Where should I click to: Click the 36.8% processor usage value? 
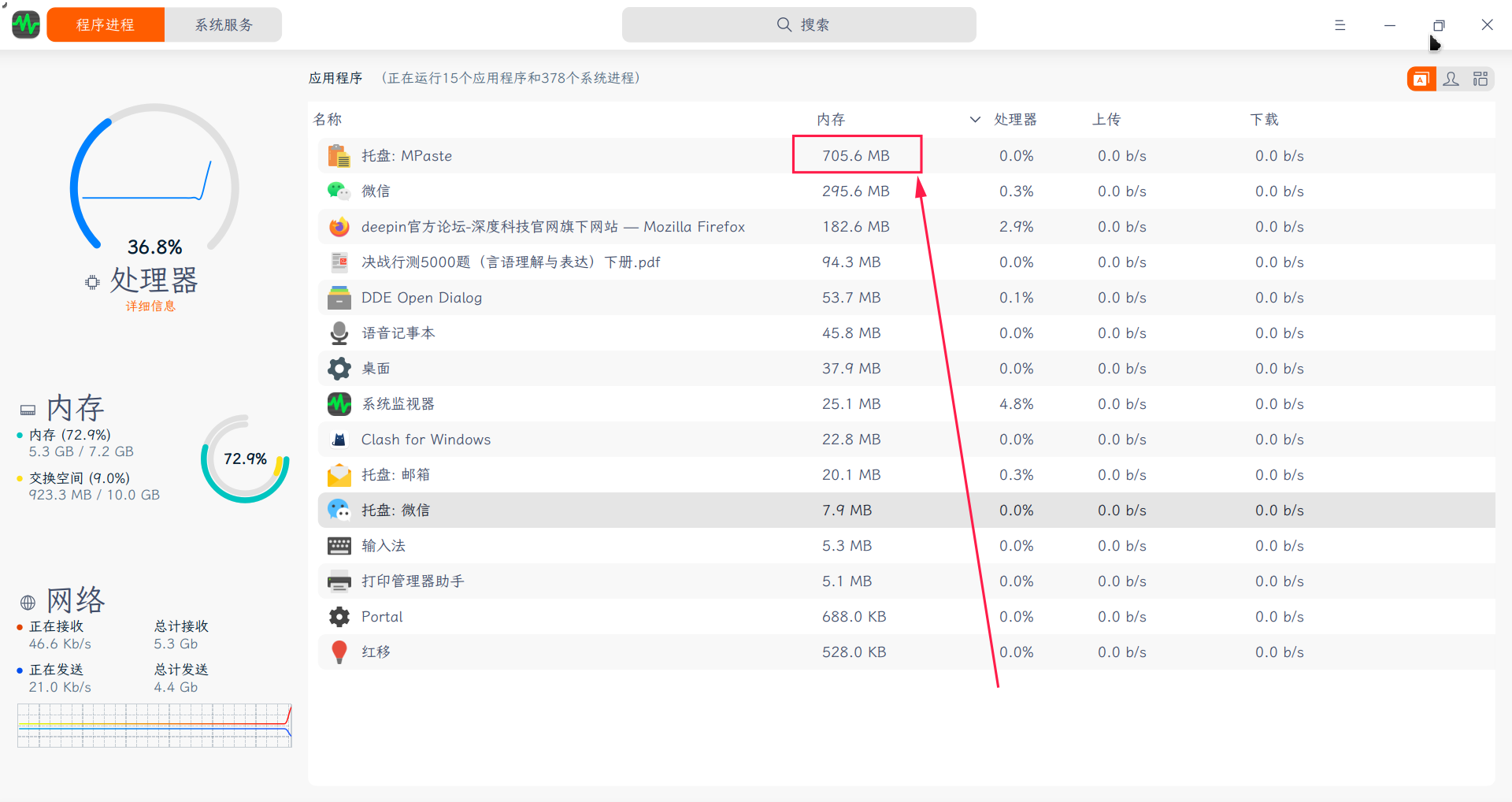coord(154,247)
